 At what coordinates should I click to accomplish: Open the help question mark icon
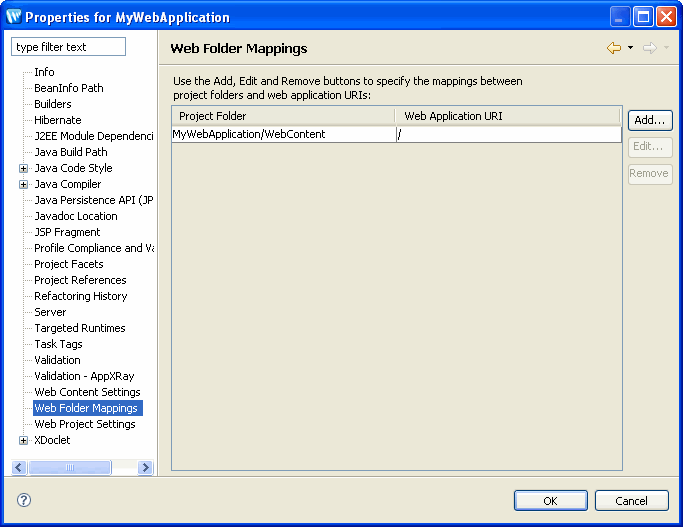[x=24, y=500]
